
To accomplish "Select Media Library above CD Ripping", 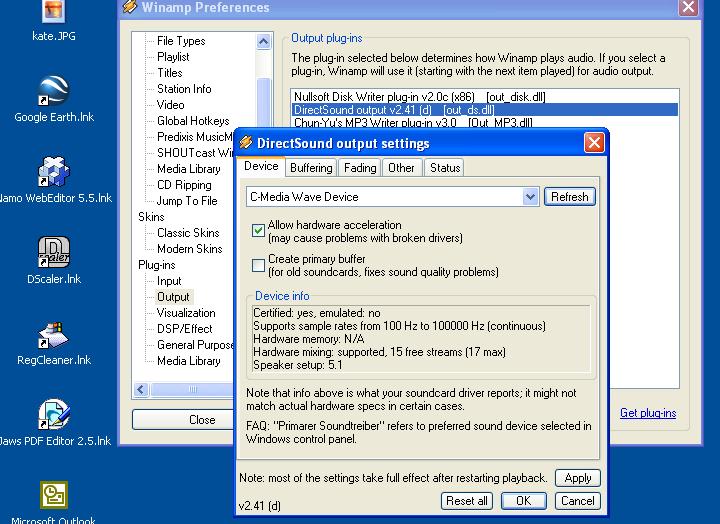I will [x=189, y=169].
